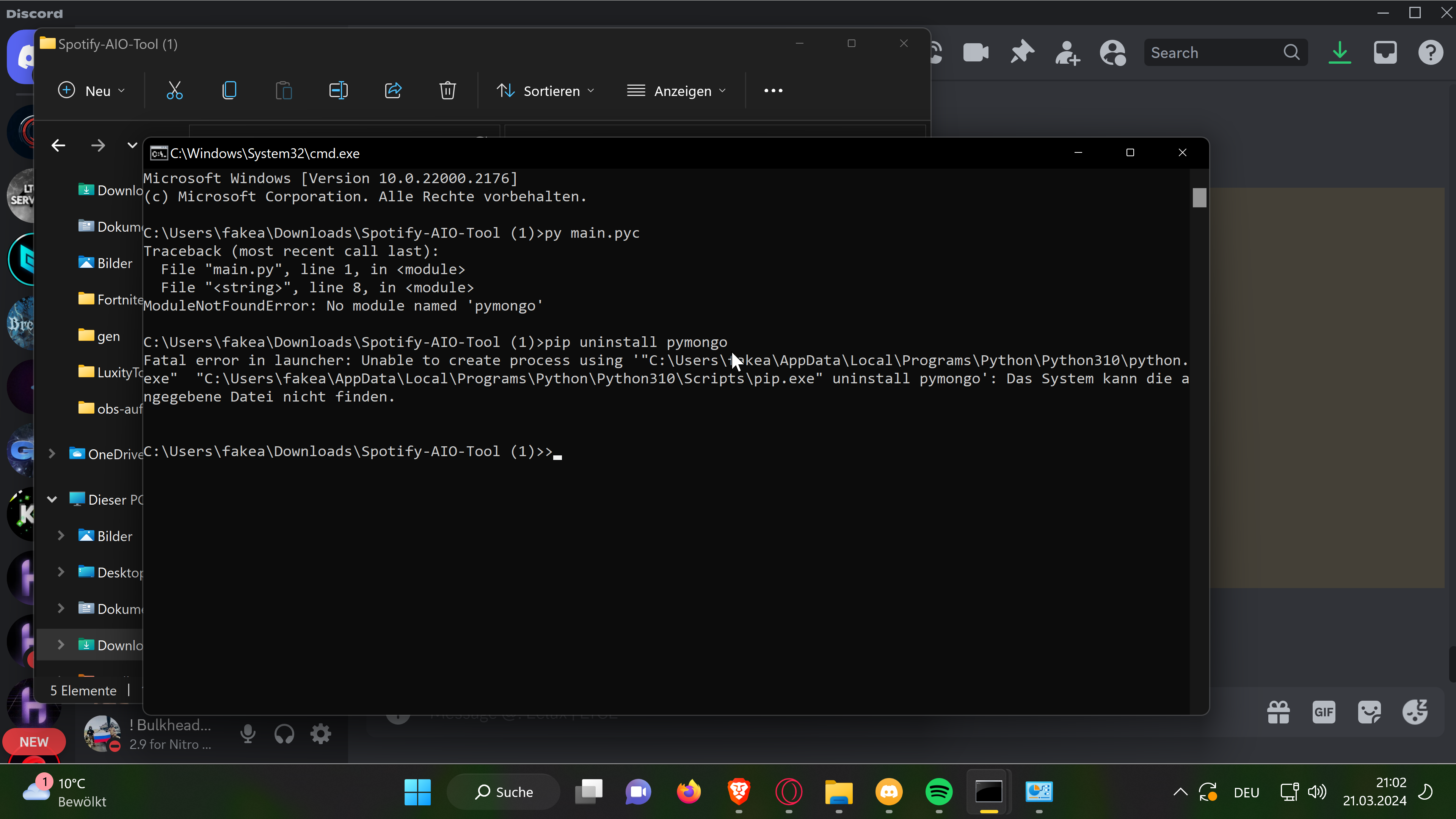Screen dimensions: 1456x819
Task: Click the Rename icon in Explorer toolbar
Action: [338, 91]
